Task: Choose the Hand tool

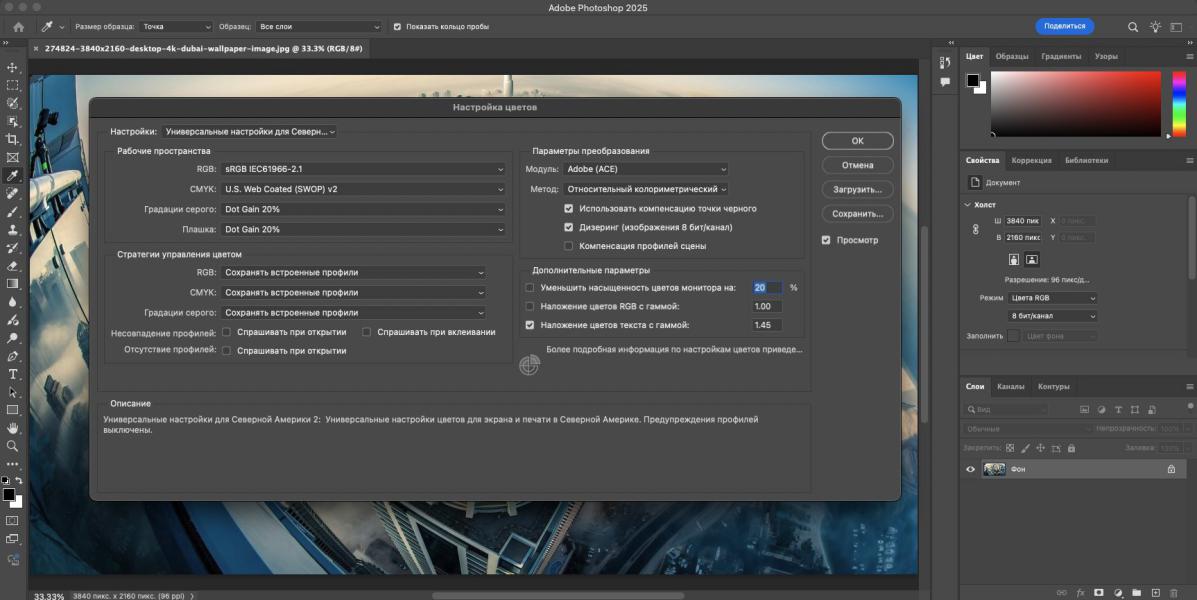Action: pyautogui.click(x=13, y=428)
